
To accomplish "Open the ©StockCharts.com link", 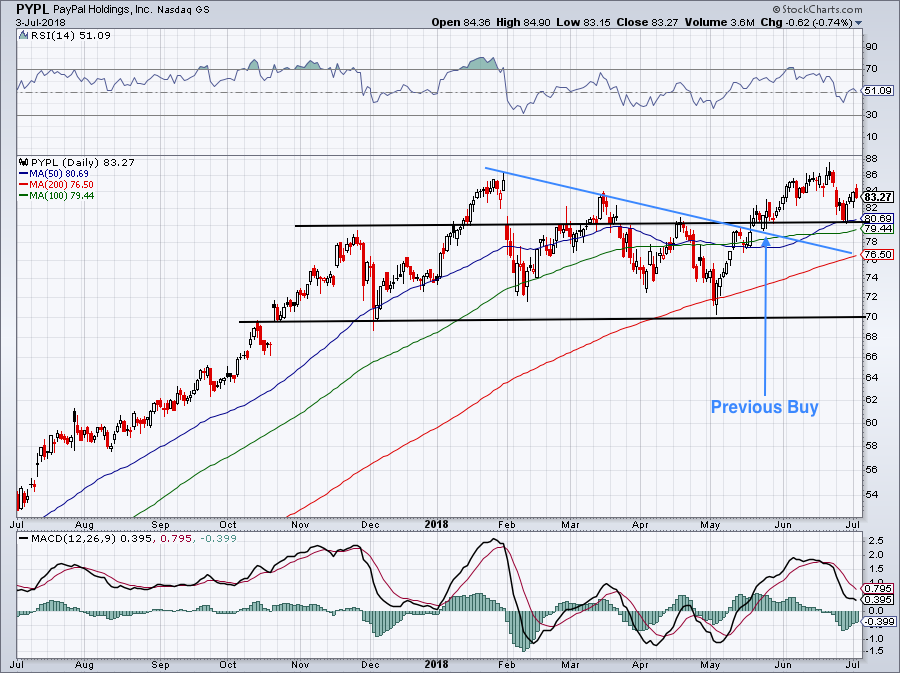I will [817, 9].
